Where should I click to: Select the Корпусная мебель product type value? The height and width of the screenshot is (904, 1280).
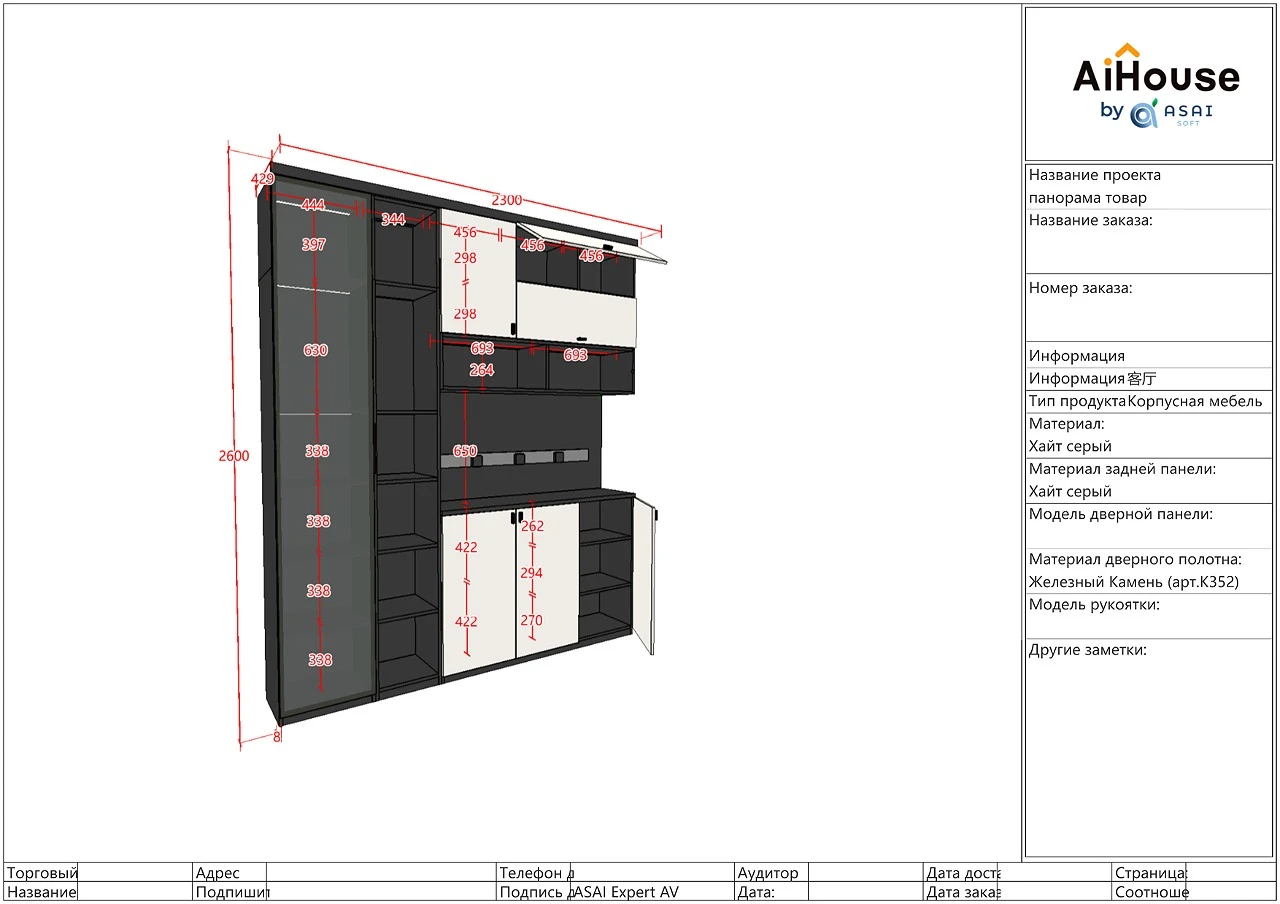tap(1195, 402)
